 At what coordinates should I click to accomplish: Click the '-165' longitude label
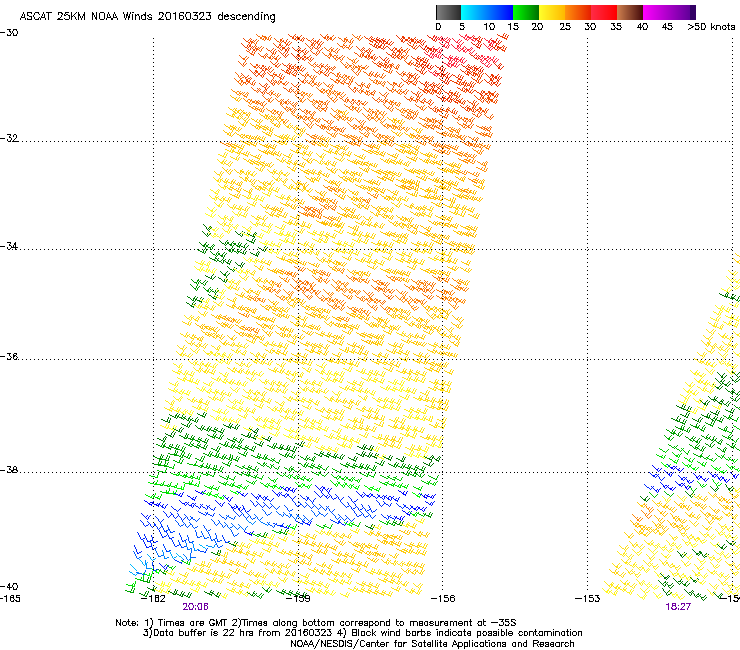point(10,599)
